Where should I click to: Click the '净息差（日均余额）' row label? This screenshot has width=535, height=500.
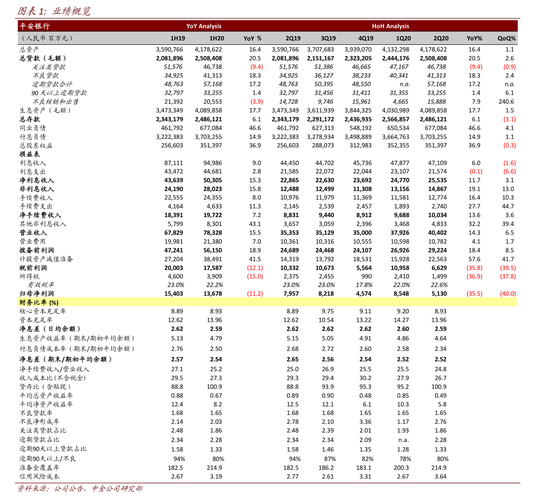49,329
